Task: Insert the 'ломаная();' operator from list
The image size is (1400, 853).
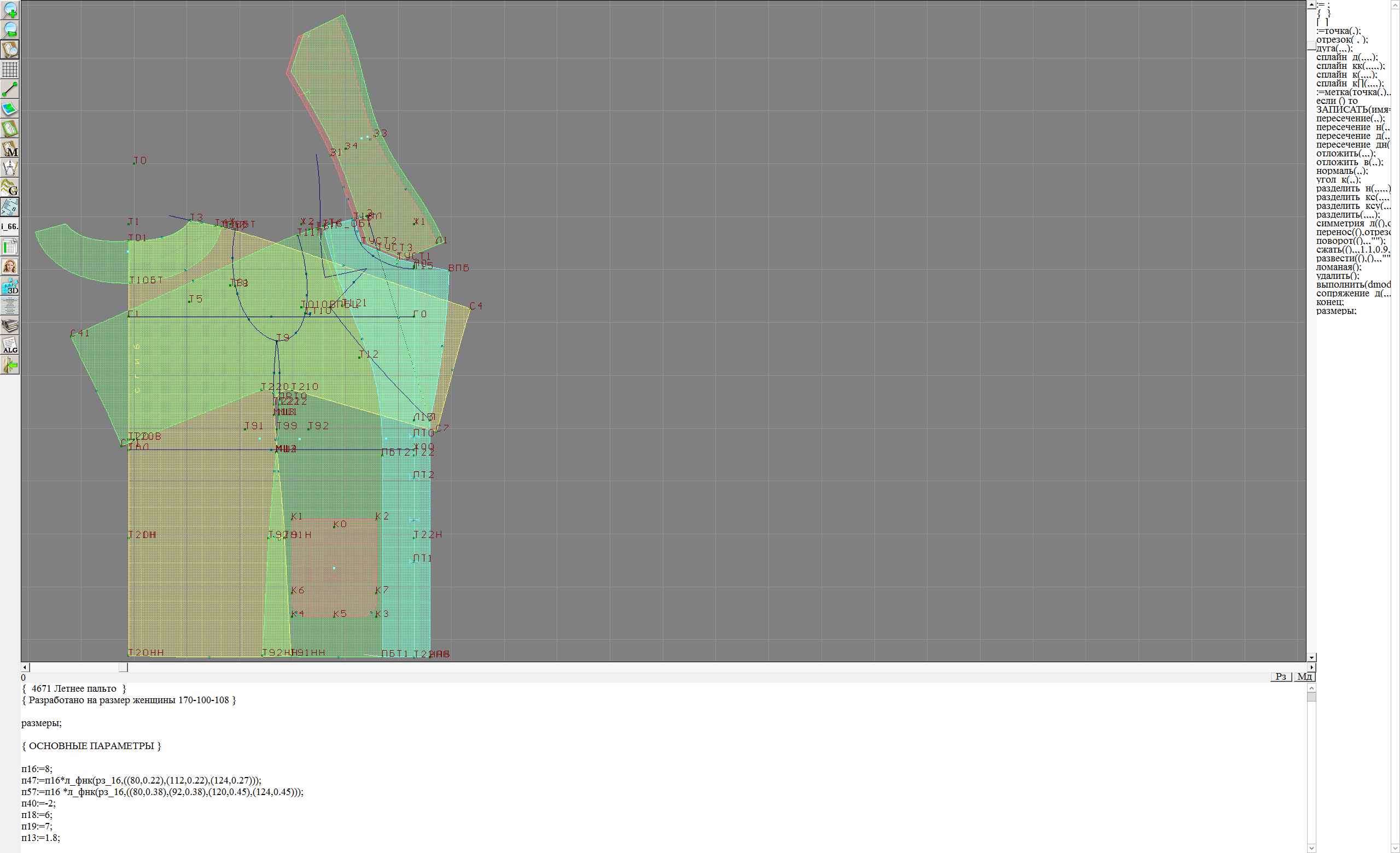Action: point(1339,267)
